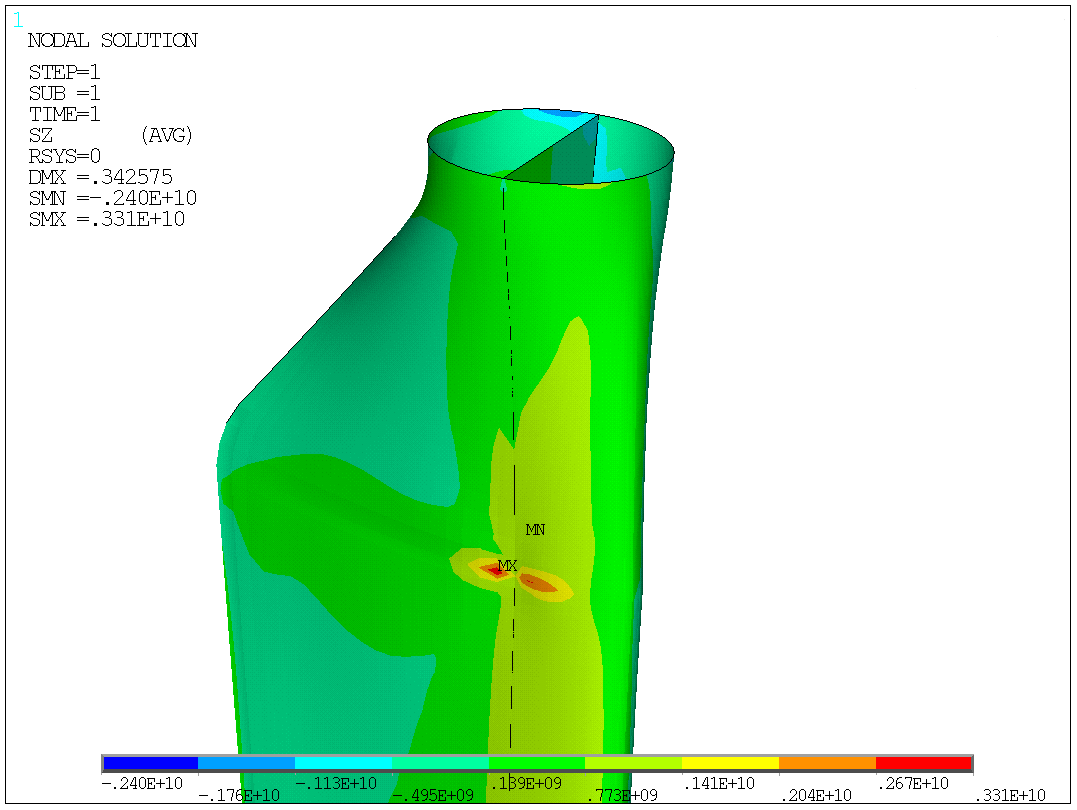Click the .331E+10 legend maximum value
This screenshot has height=810, width=1077.
1010,795
